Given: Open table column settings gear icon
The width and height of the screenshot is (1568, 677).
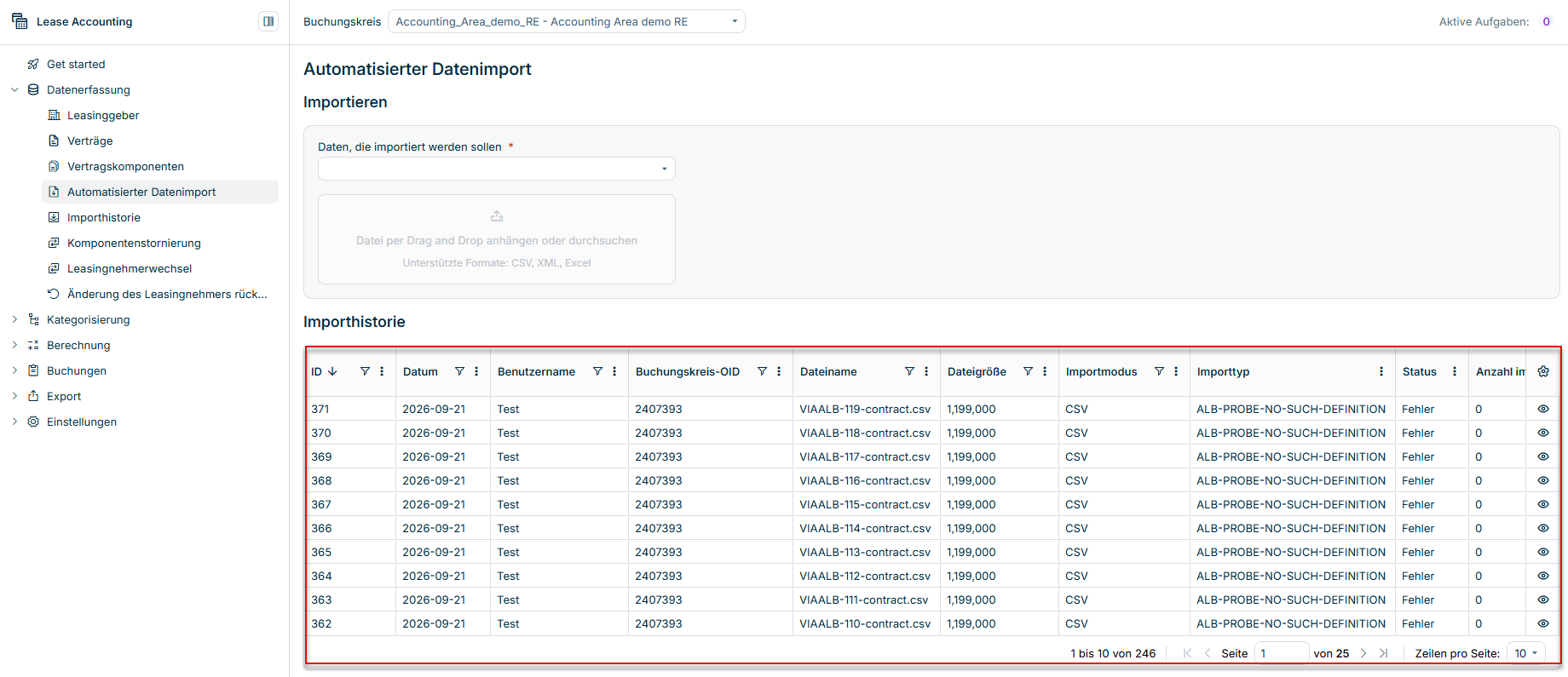Looking at the screenshot, I should (1543, 371).
